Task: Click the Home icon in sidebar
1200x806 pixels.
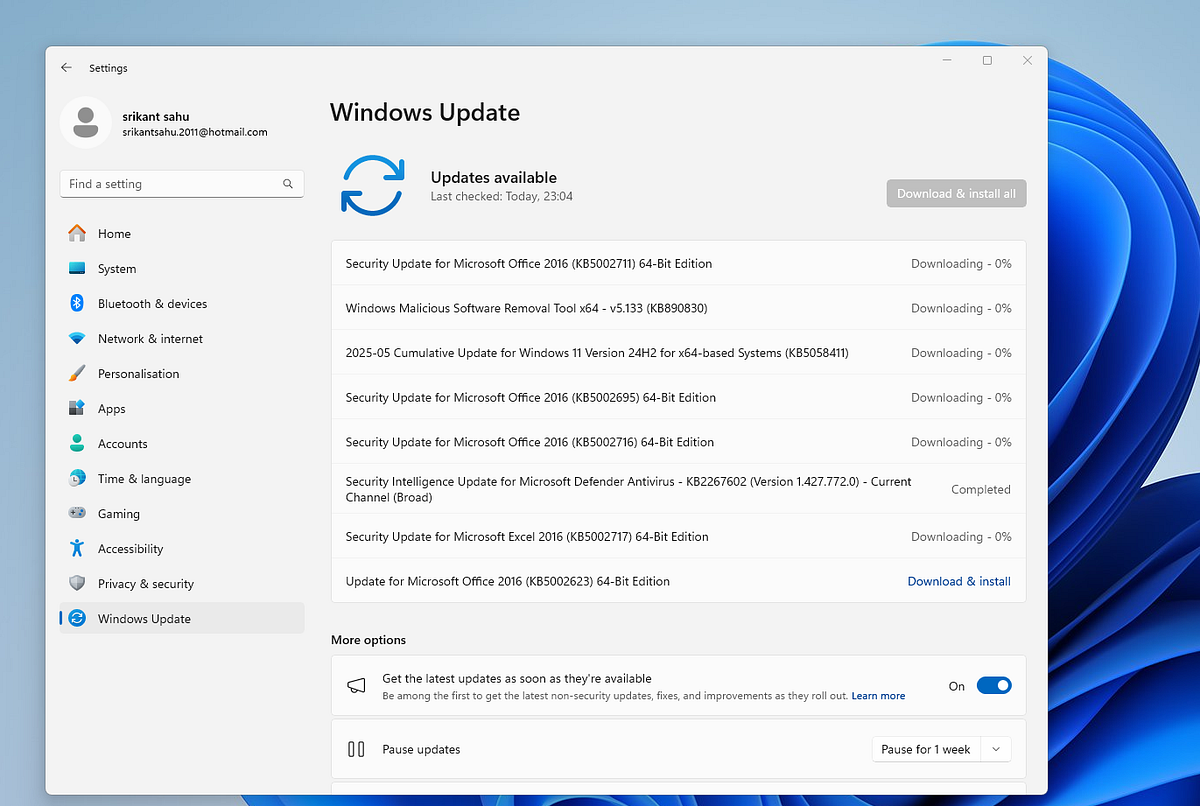Action: [x=77, y=233]
